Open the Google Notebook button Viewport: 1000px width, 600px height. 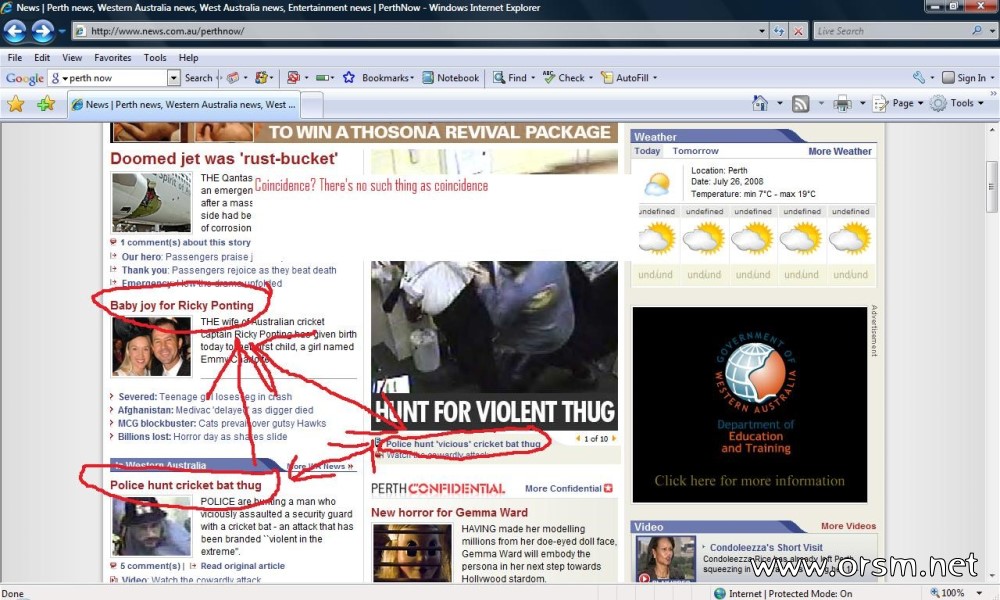click(451, 78)
